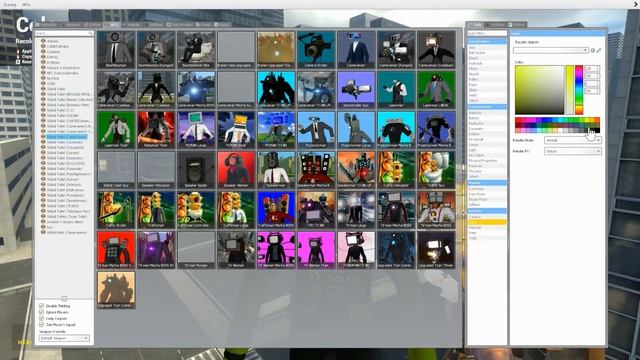The height and width of the screenshot is (360, 640).
Task: Select the Laserman LARGE icon
Action: (x=436, y=89)
